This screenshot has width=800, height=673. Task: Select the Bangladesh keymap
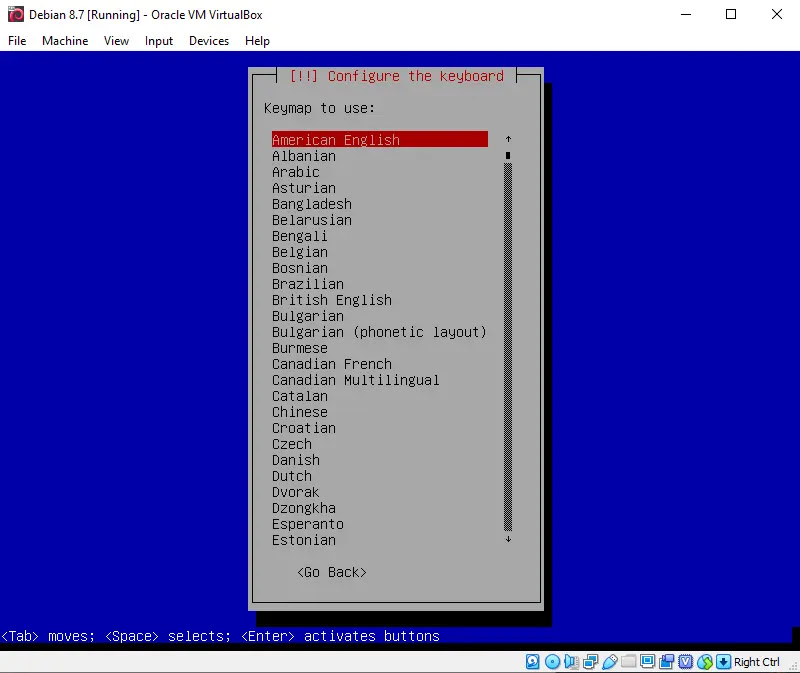(380, 204)
